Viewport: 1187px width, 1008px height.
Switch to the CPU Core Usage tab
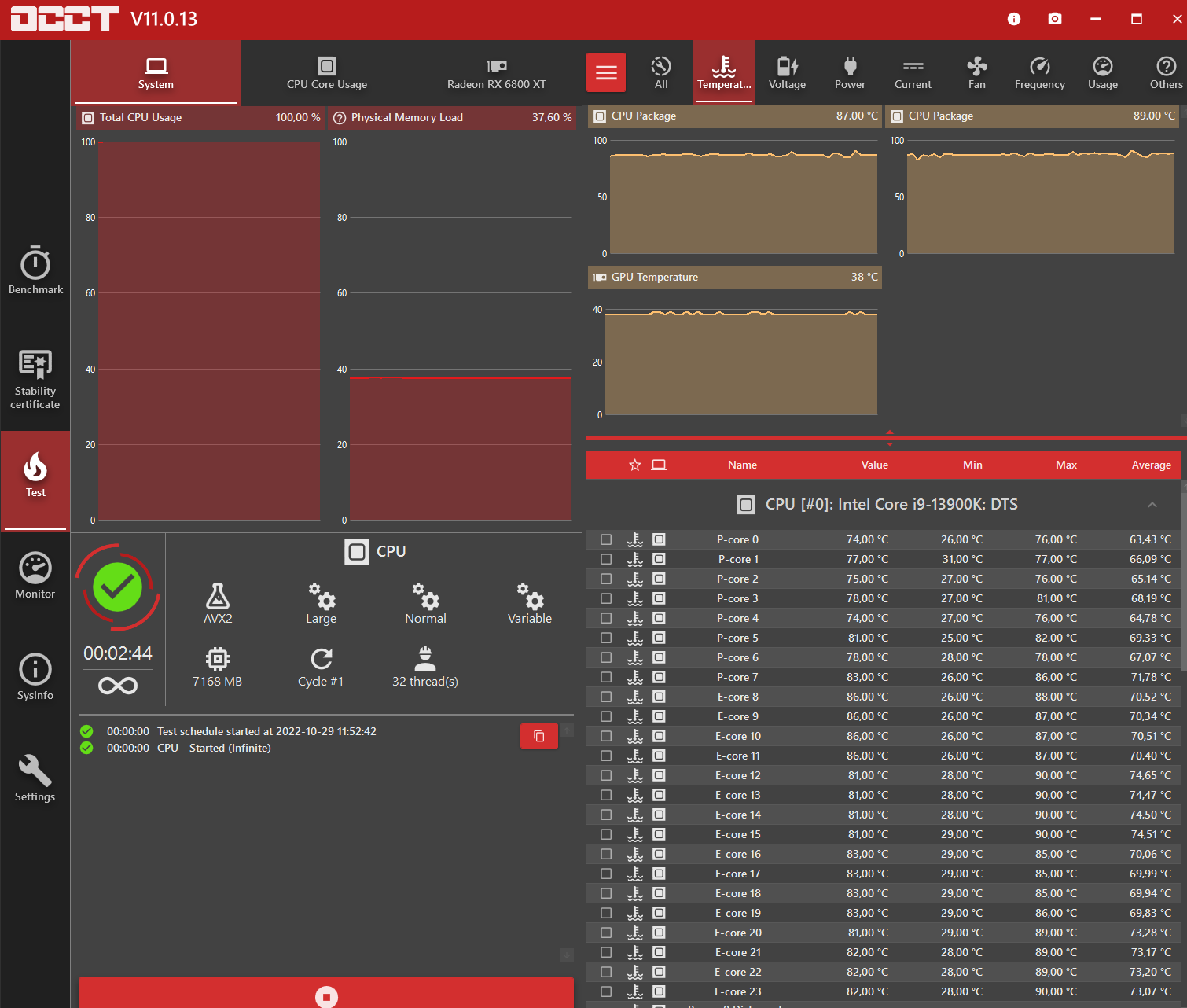pos(327,73)
